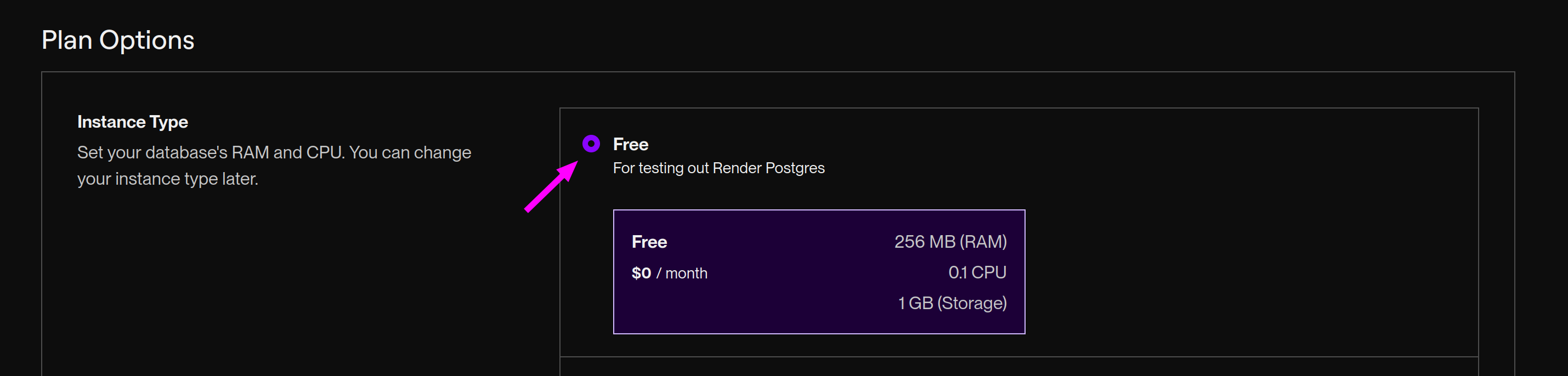Click the empty space right of Free card
This screenshot has height=376, width=1568.
(x=1251, y=272)
